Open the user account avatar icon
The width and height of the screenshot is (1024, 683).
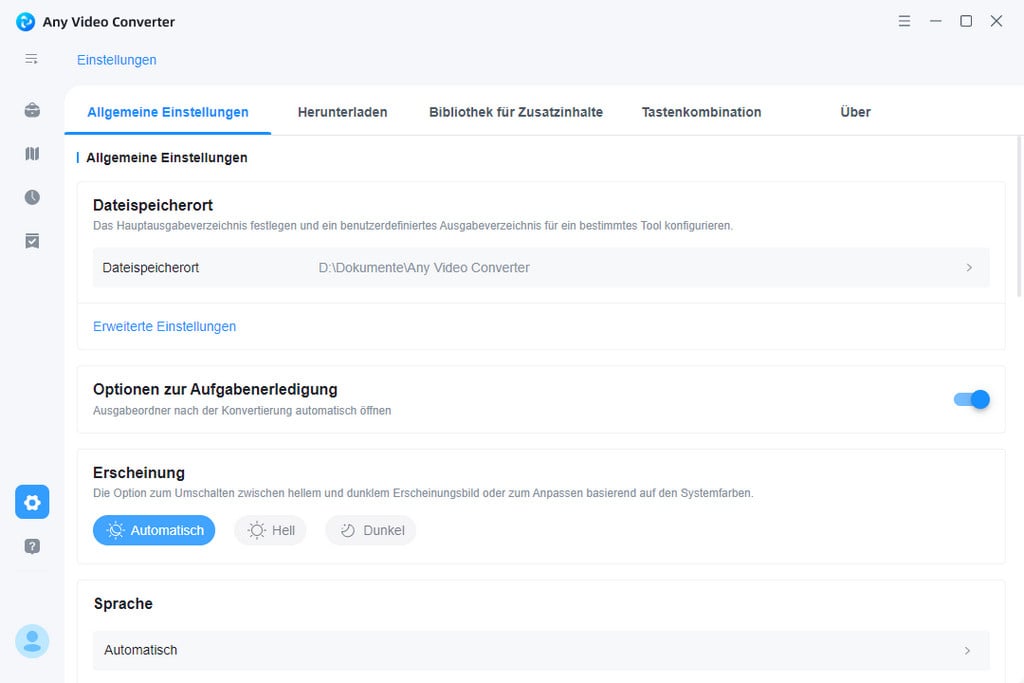pos(32,641)
